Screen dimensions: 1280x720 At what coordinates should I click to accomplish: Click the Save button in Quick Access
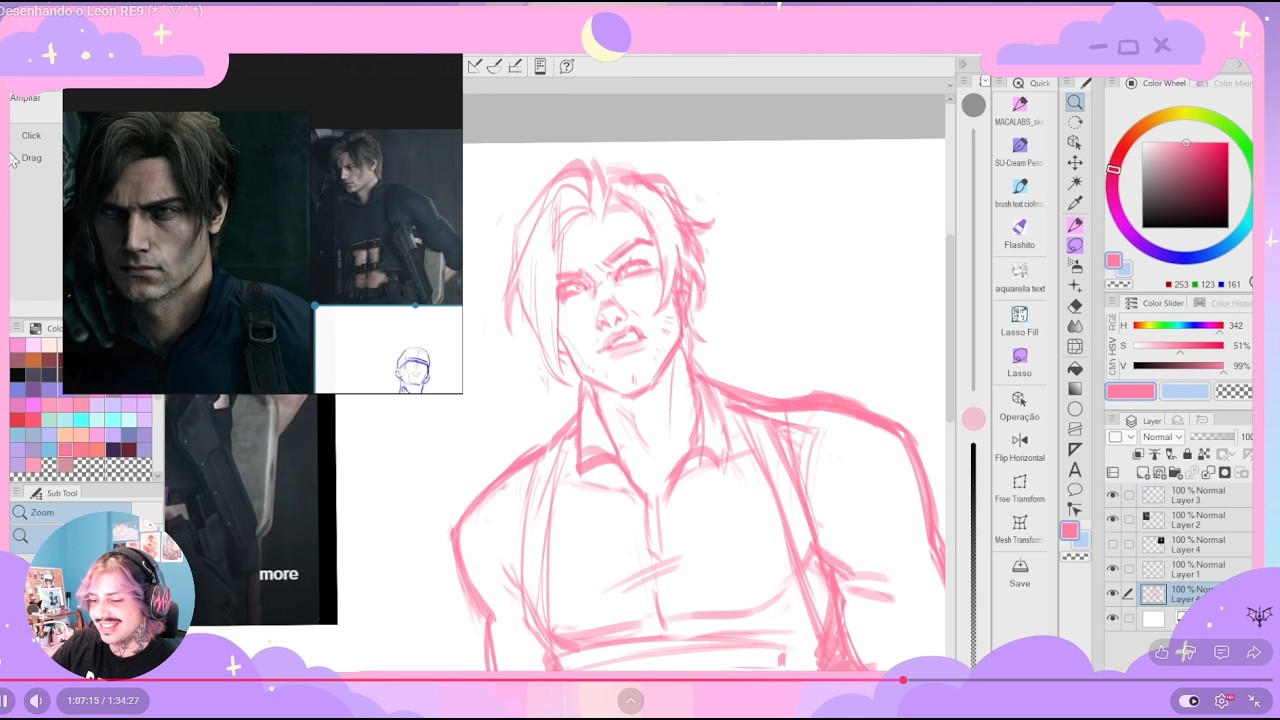1019,572
